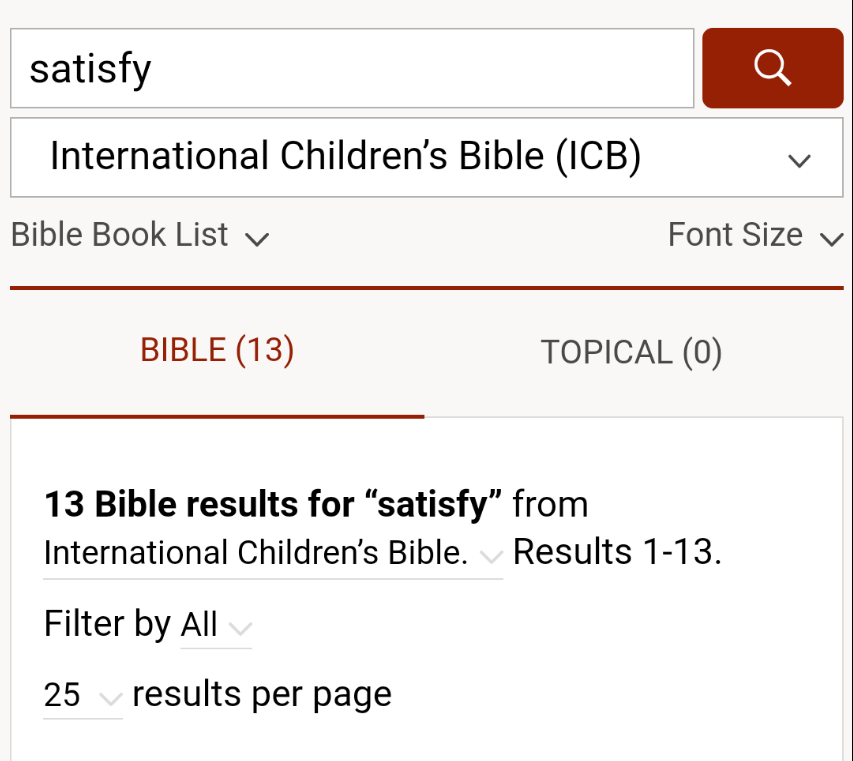Click the "13 Bible results for satisfy" heading

(273, 504)
